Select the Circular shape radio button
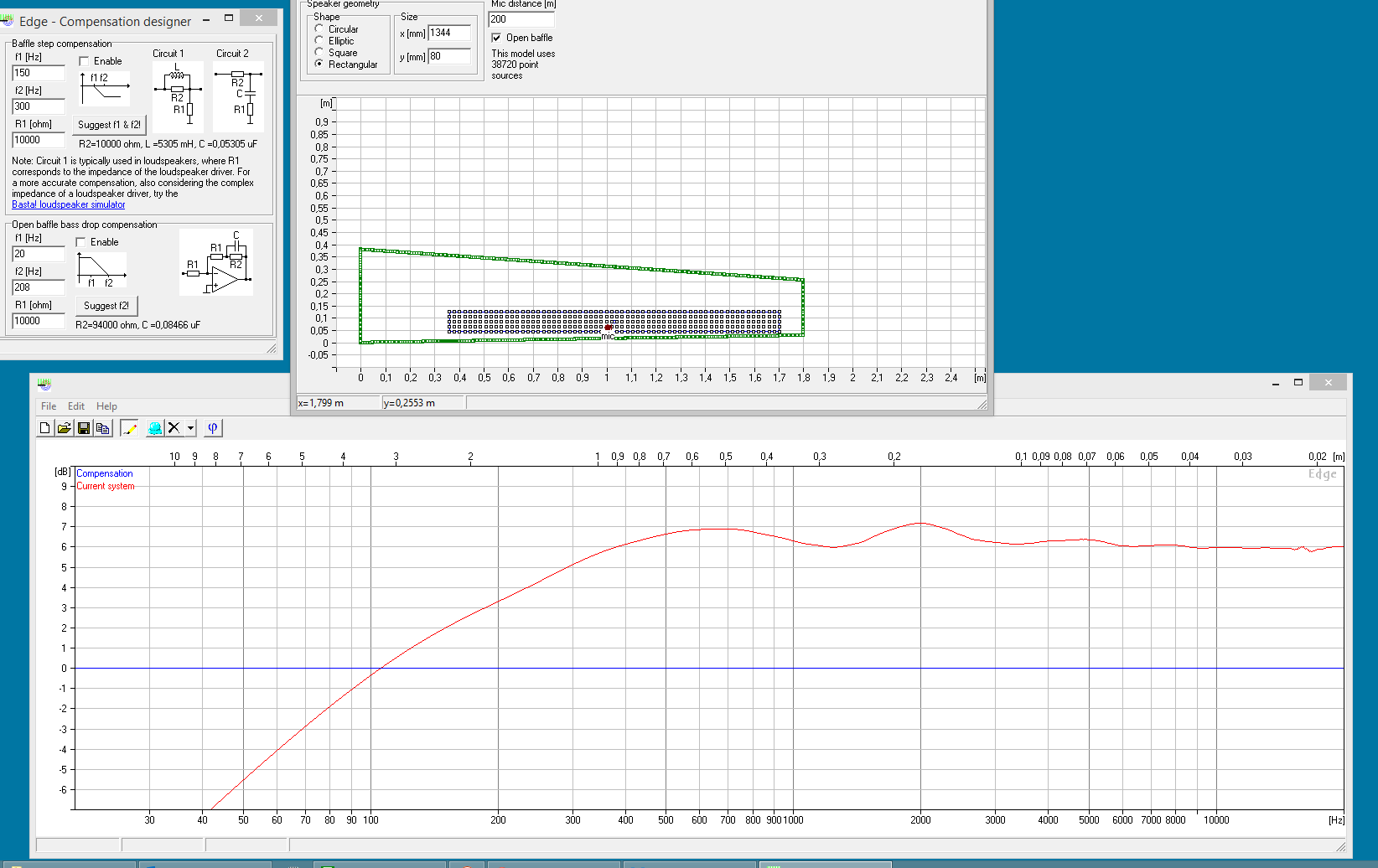 319,28
